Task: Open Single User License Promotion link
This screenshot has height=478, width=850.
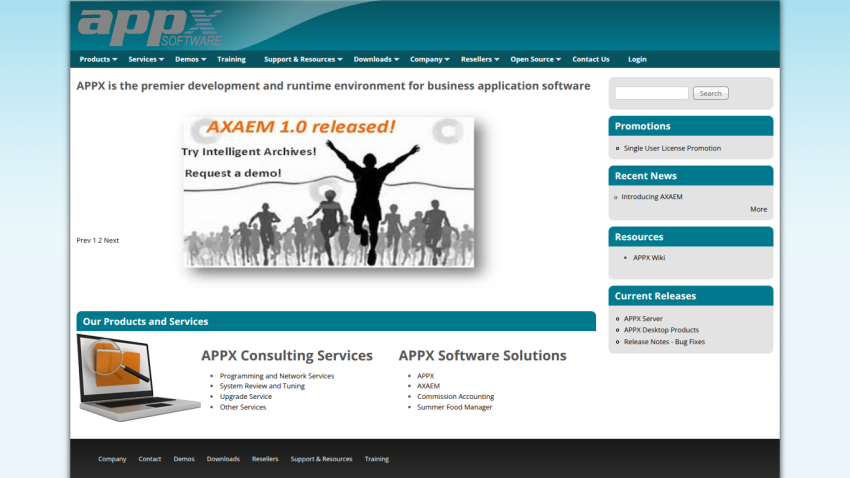Action: coord(672,148)
